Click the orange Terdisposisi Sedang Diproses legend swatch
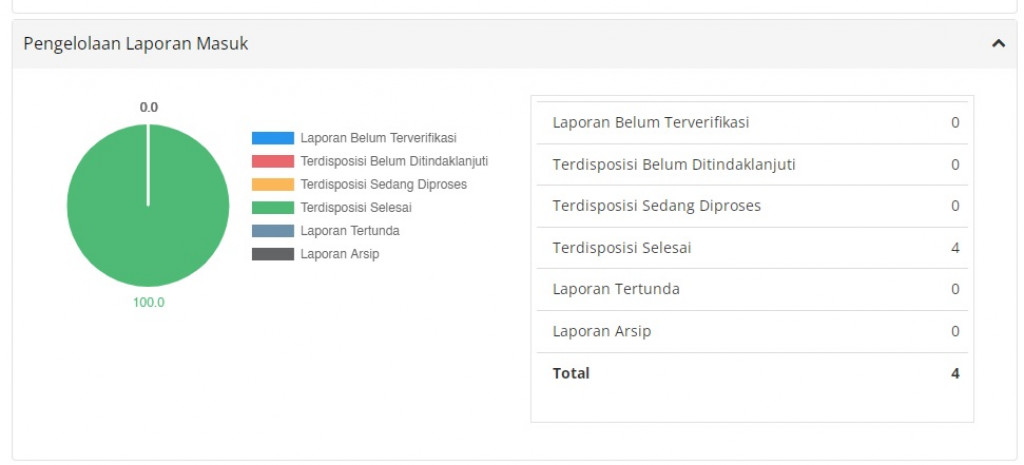This screenshot has height=465, width=1024. pos(273,184)
